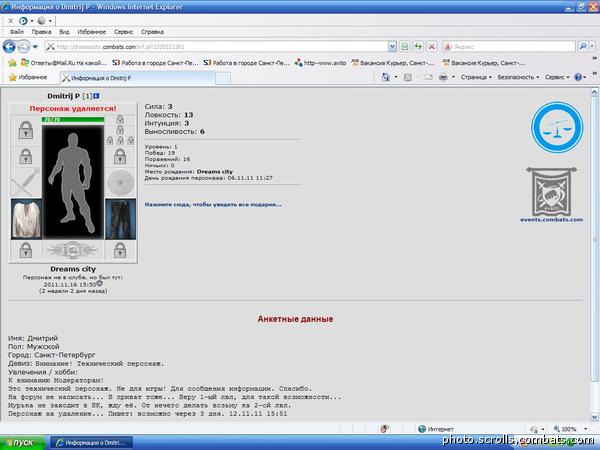Open the Правка menu
600x450 pixels.
[41, 32]
